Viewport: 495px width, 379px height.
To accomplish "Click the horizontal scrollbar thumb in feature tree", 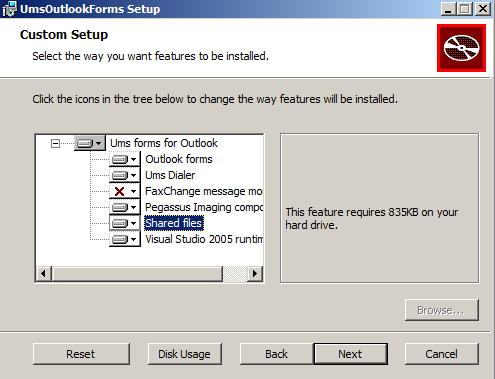I will click(137, 274).
